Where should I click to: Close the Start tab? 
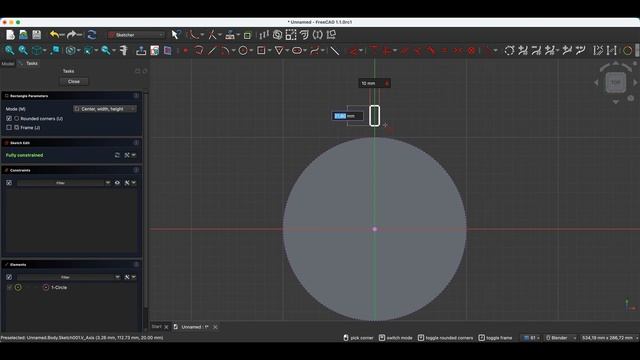166,327
